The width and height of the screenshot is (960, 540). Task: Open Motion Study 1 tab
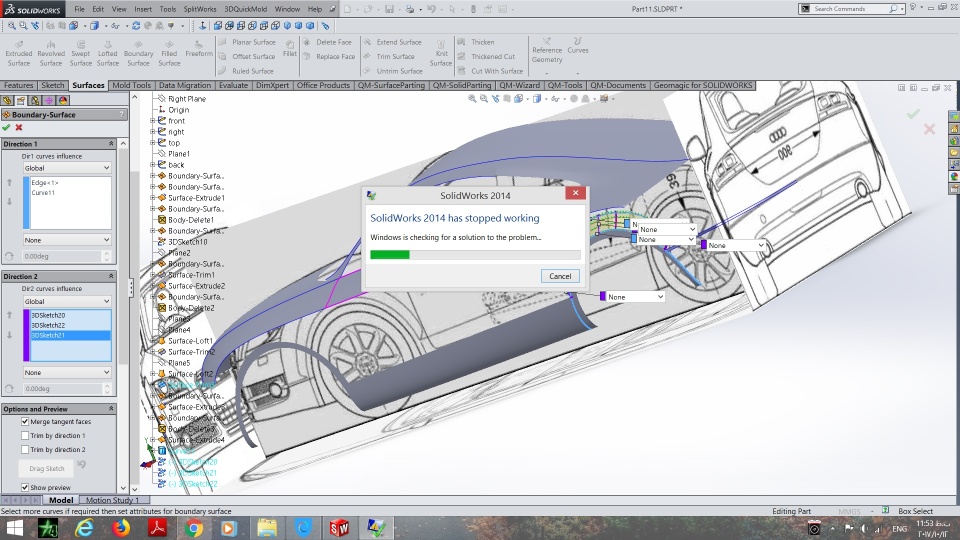[x=113, y=500]
